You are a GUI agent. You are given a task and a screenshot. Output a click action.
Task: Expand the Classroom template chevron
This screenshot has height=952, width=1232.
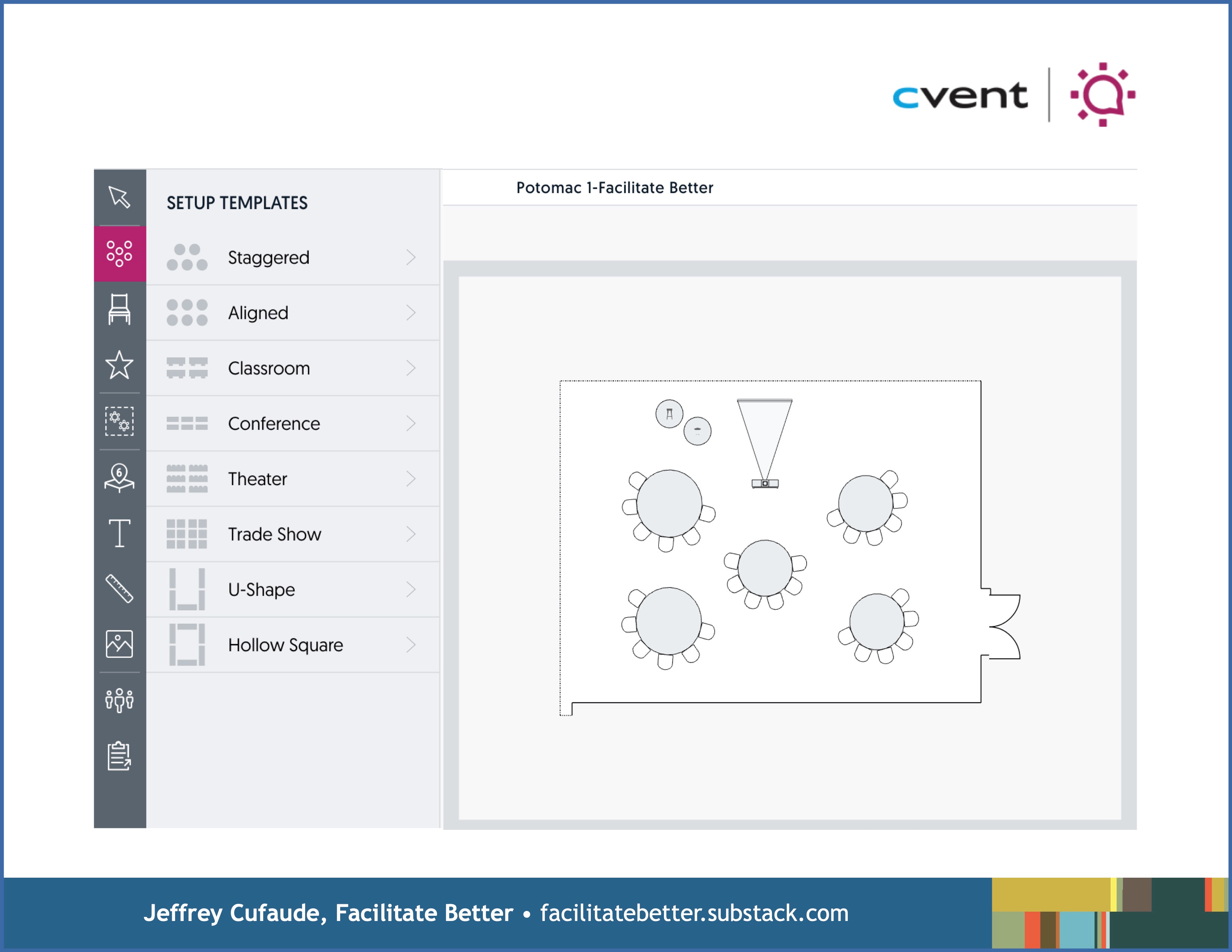point(411,368)
